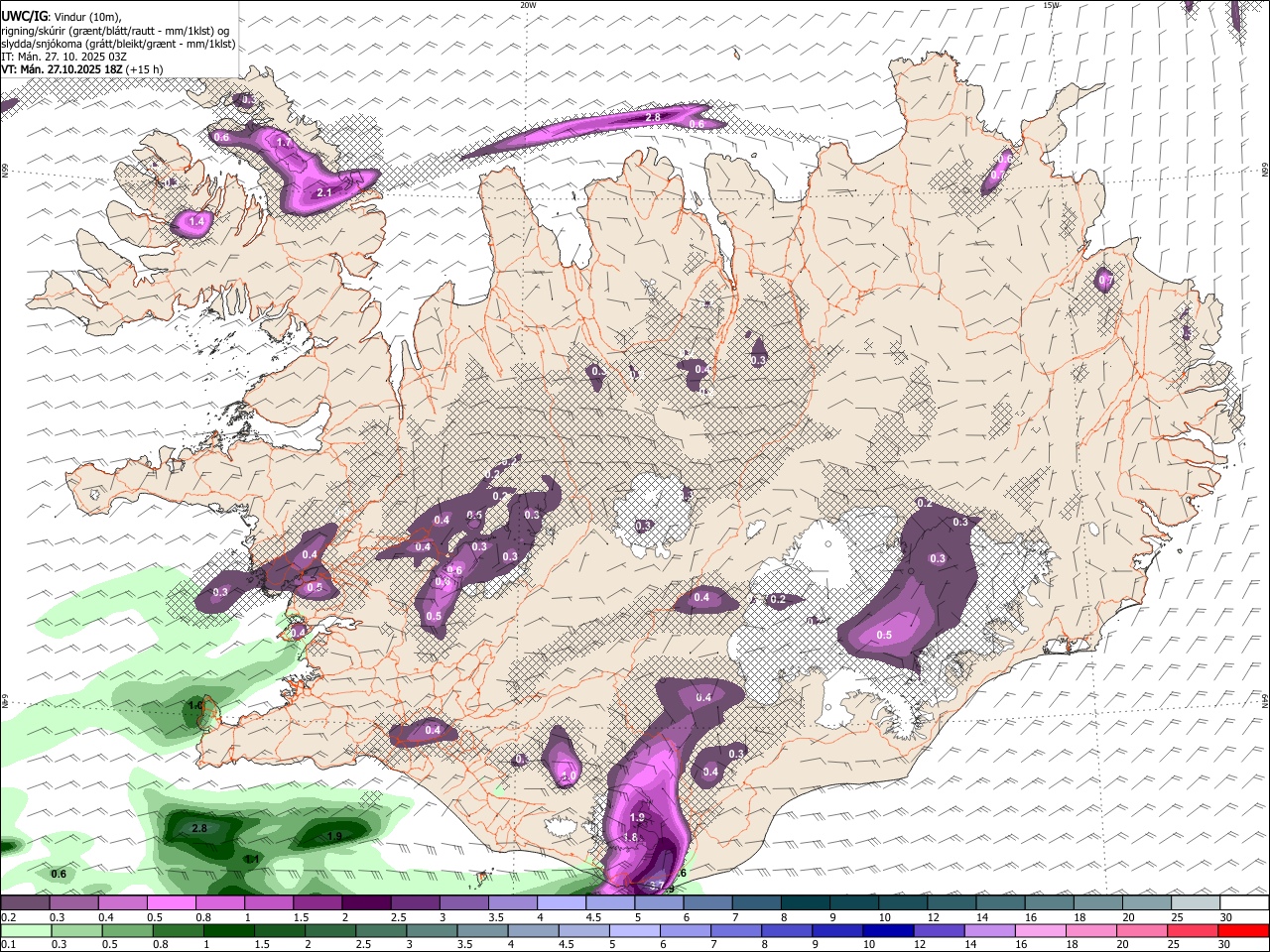Click the 0.2 value above the large eastern purple area
Viewport: 1270px width, 952px height.
(x=925, y=504)
